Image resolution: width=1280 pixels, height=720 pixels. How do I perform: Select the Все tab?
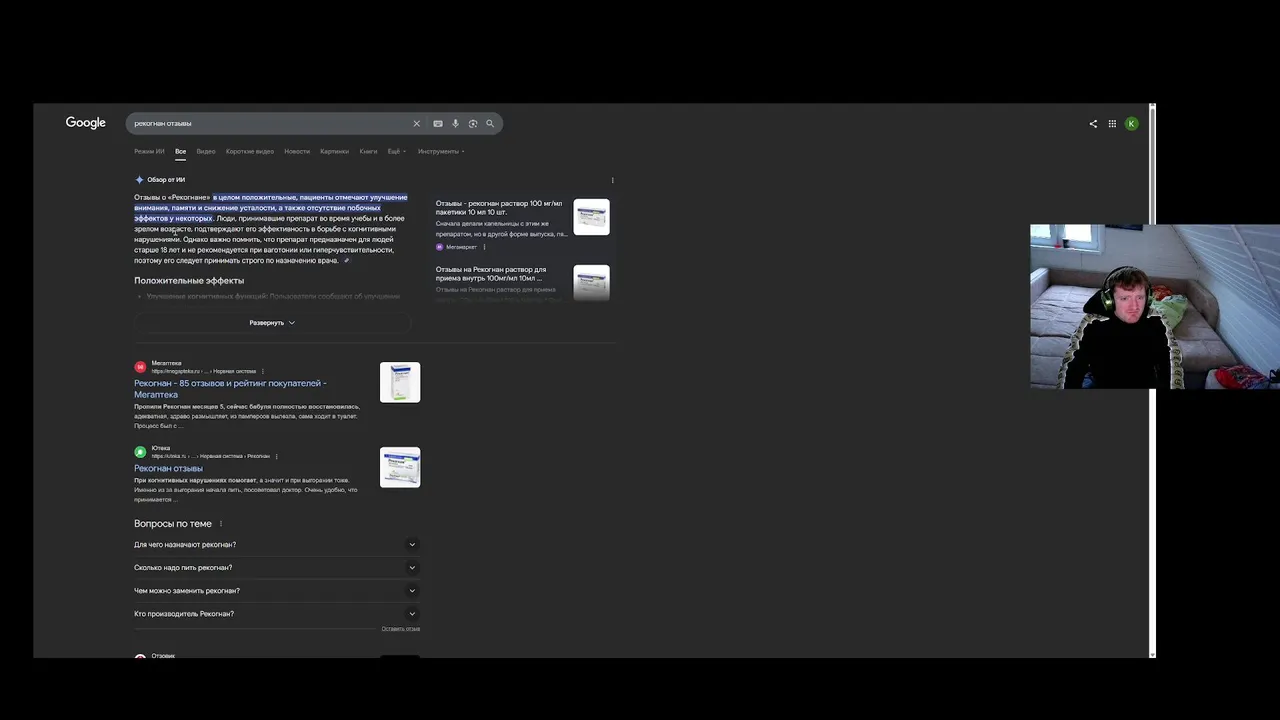pos(180,152)
